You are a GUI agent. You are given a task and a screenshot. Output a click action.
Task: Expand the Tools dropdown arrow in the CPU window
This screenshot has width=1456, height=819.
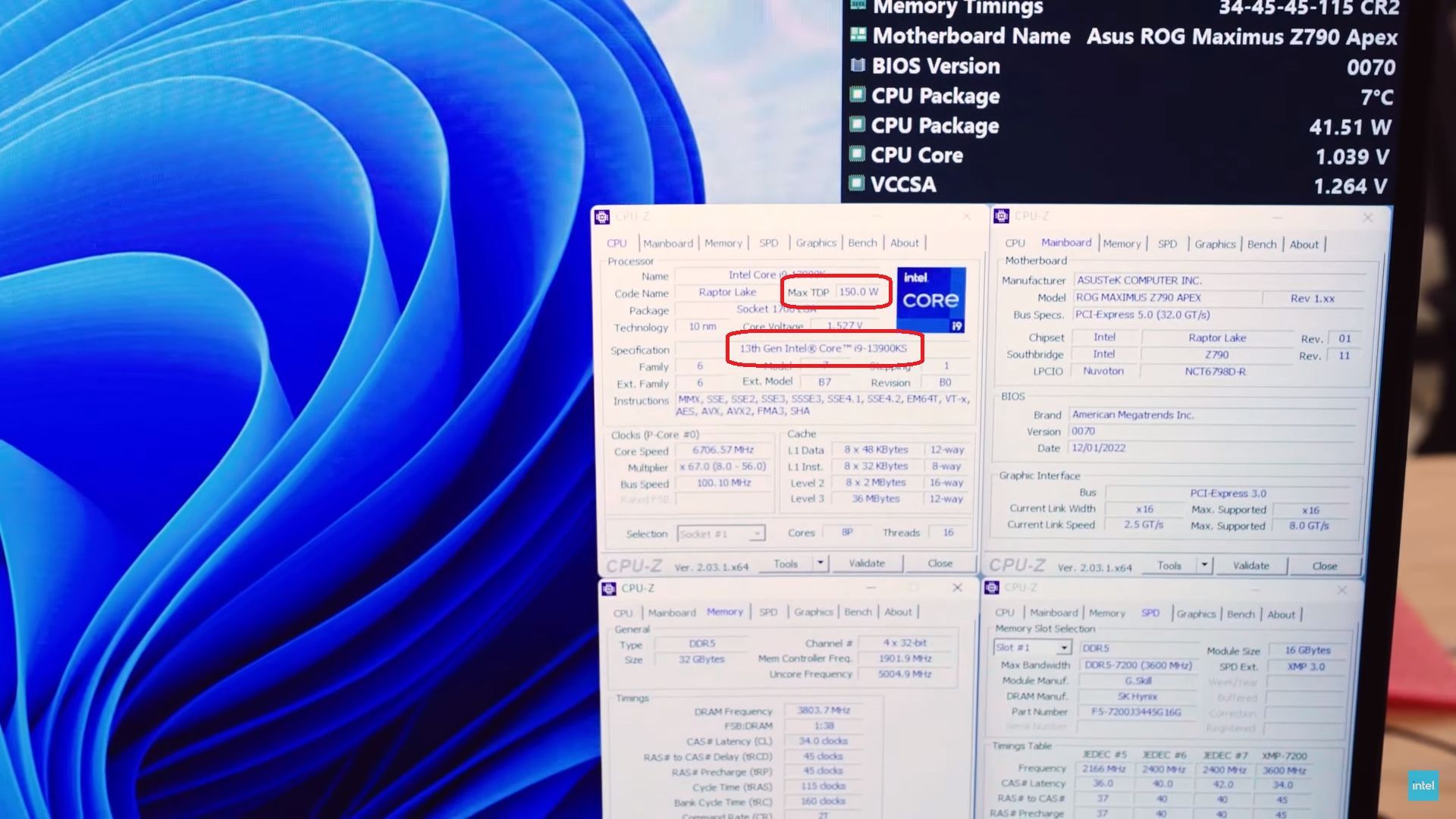(820, 563)
